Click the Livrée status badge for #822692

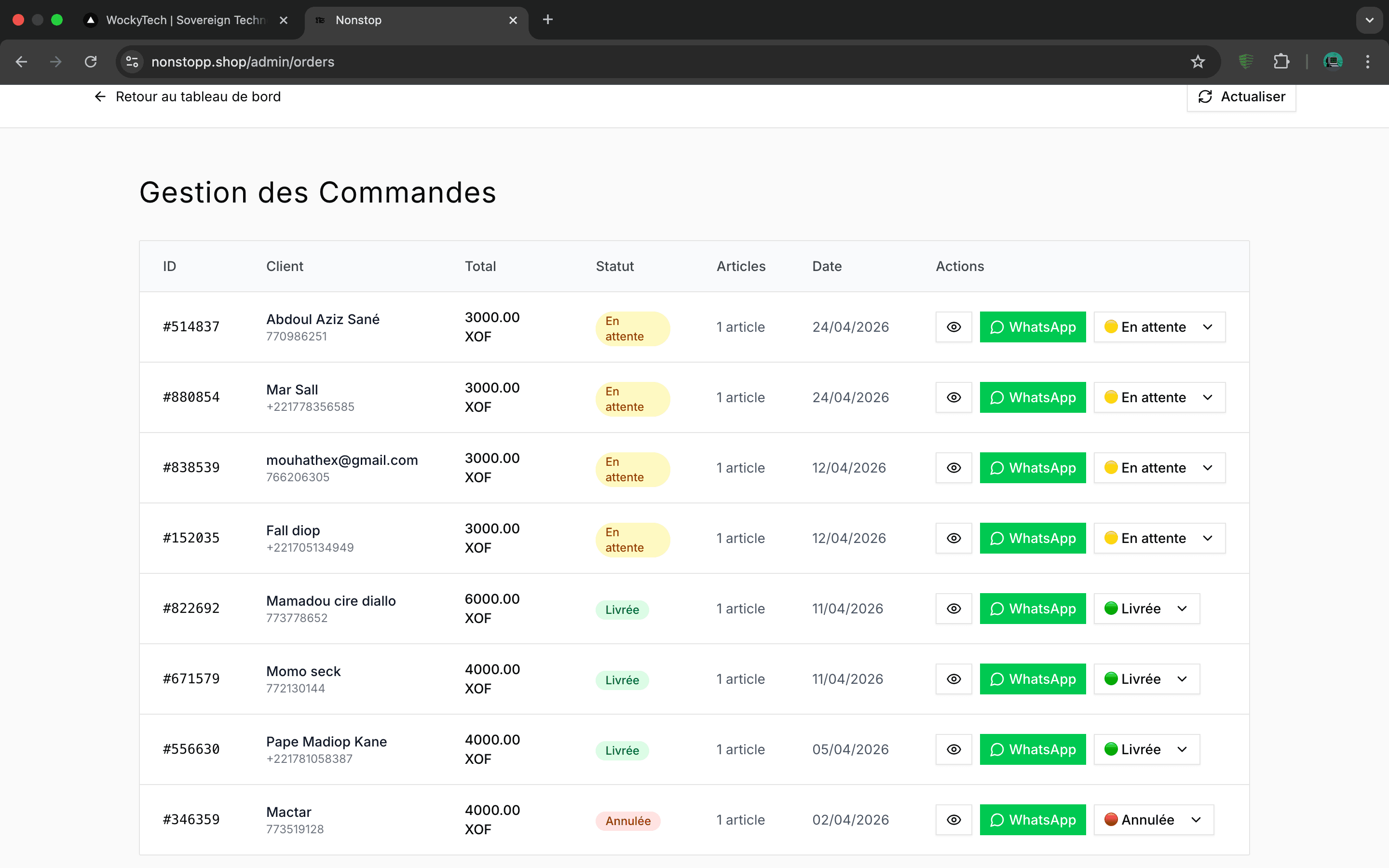(622, 610)
